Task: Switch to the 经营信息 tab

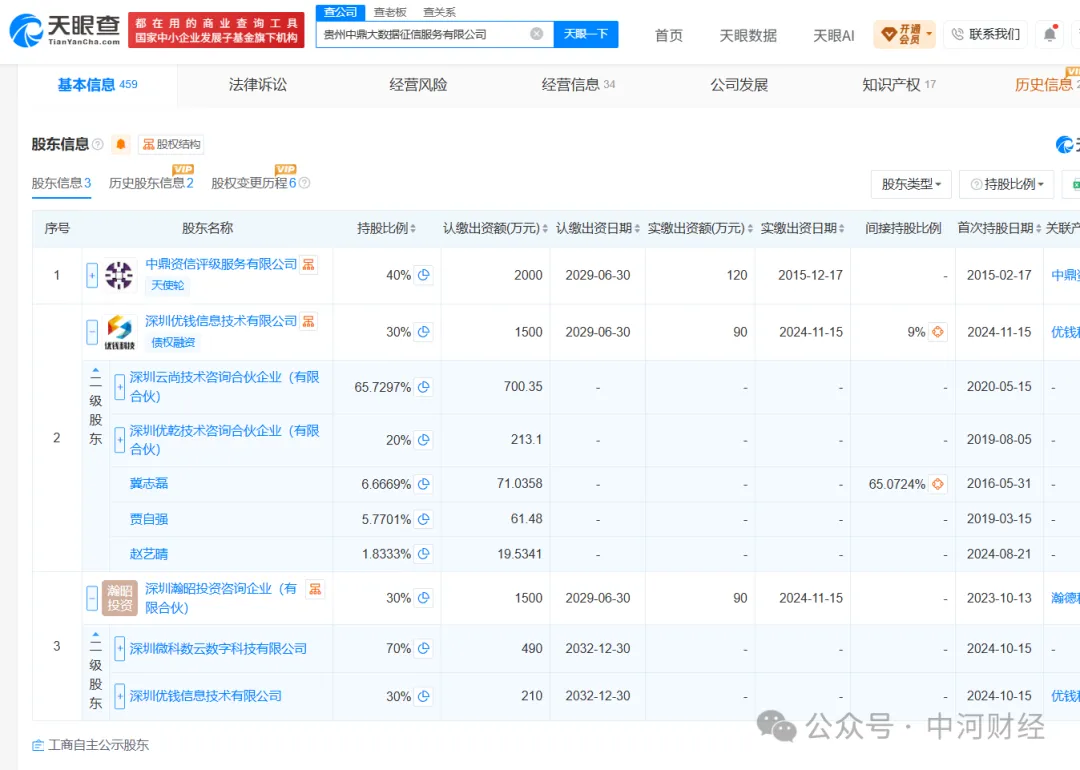Action: point(578,85)
